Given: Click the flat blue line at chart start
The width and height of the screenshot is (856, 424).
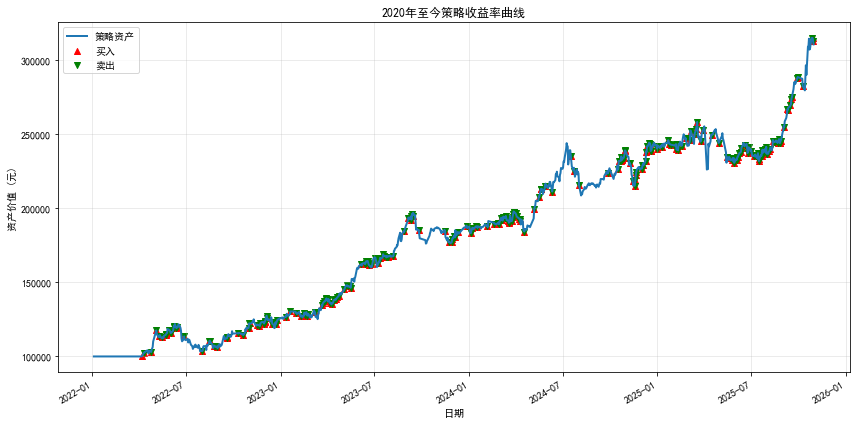Looking at the screenshot, I should tap(115, 356).
